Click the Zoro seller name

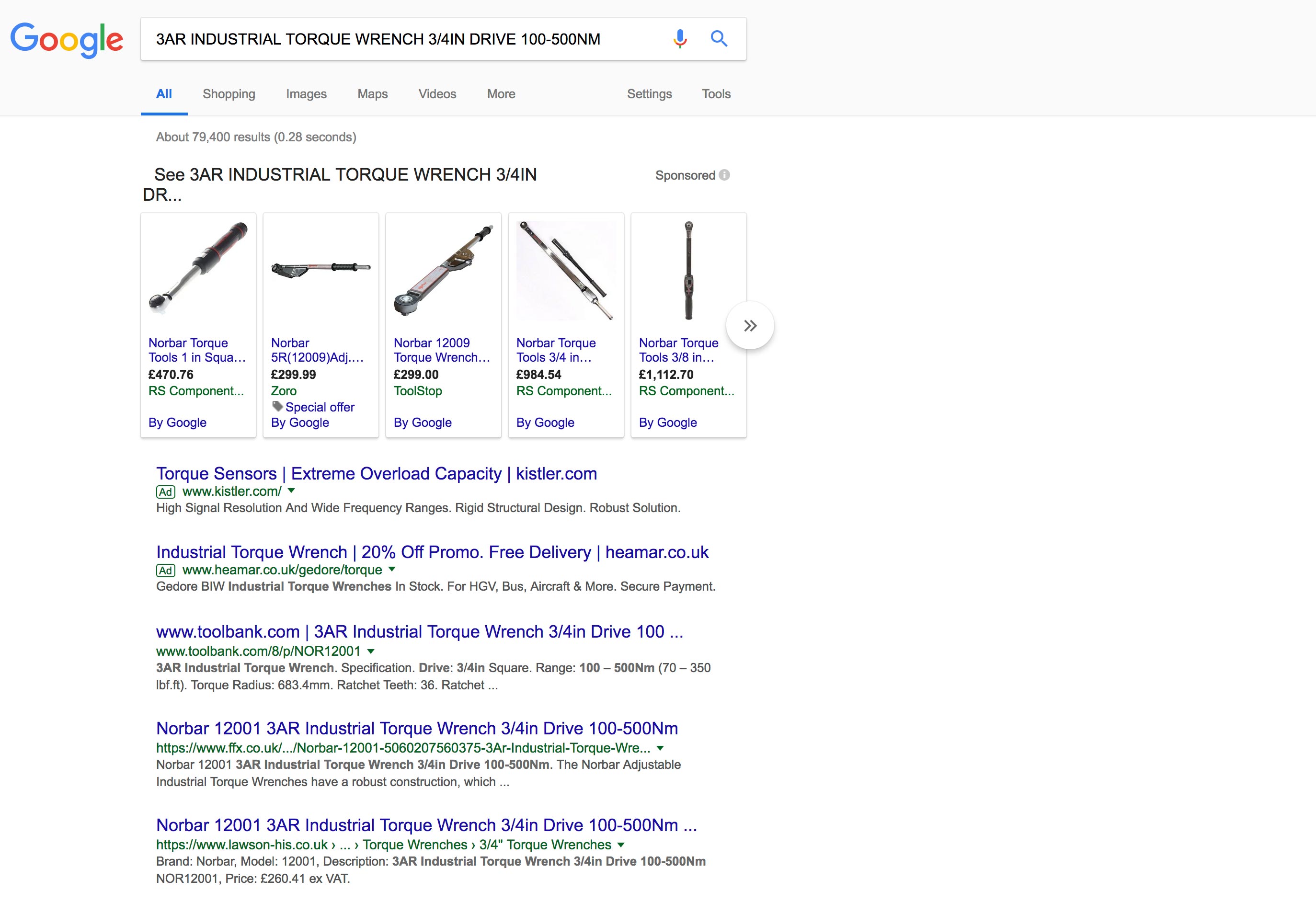(x=284, y=391)
